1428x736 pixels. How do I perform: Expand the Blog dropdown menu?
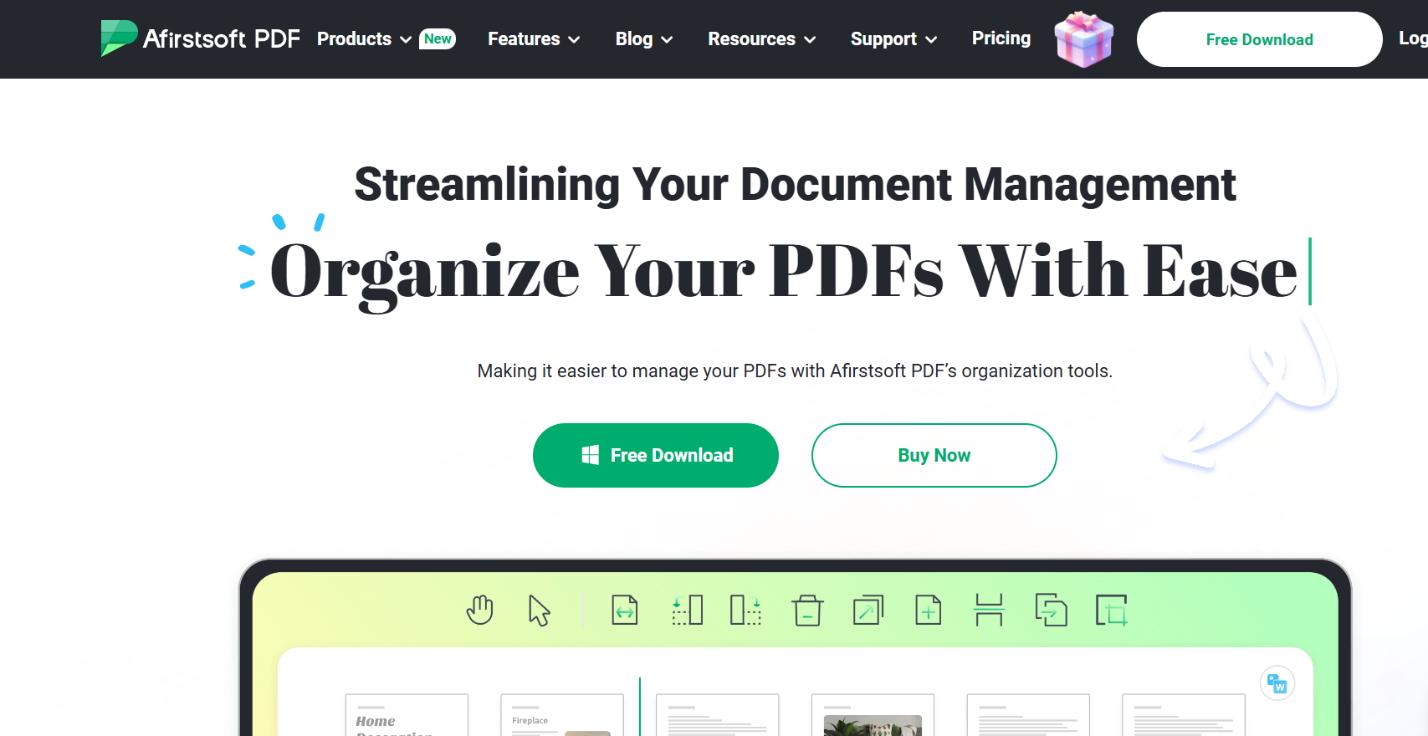pyautogui.click(x=644, y=39)
